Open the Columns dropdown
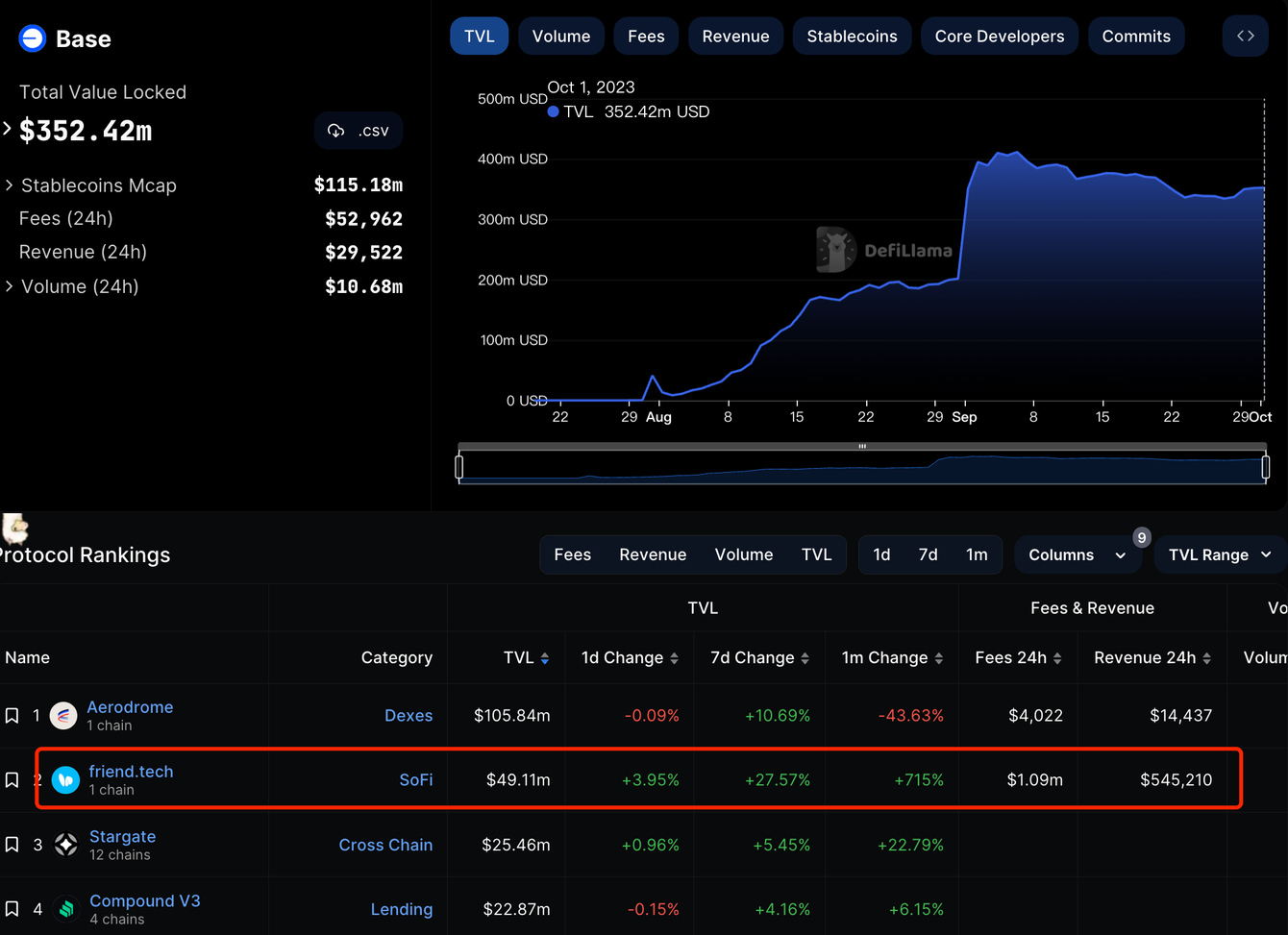 tap(1077, 555)
